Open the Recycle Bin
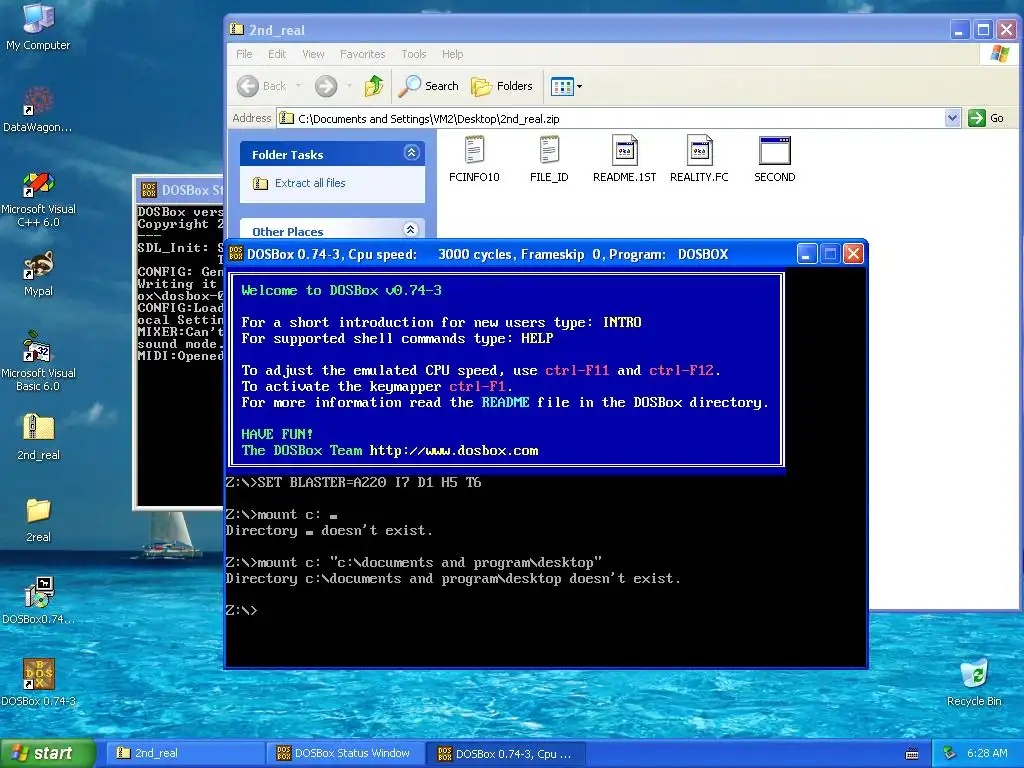The image size is (1024, 768). (974, 683)
